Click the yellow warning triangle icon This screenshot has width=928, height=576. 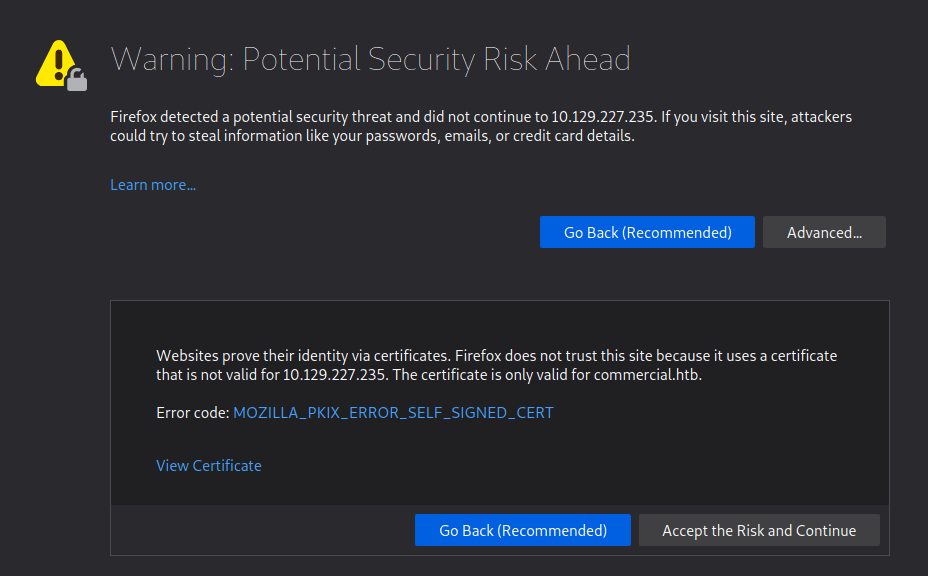(57, 62)
